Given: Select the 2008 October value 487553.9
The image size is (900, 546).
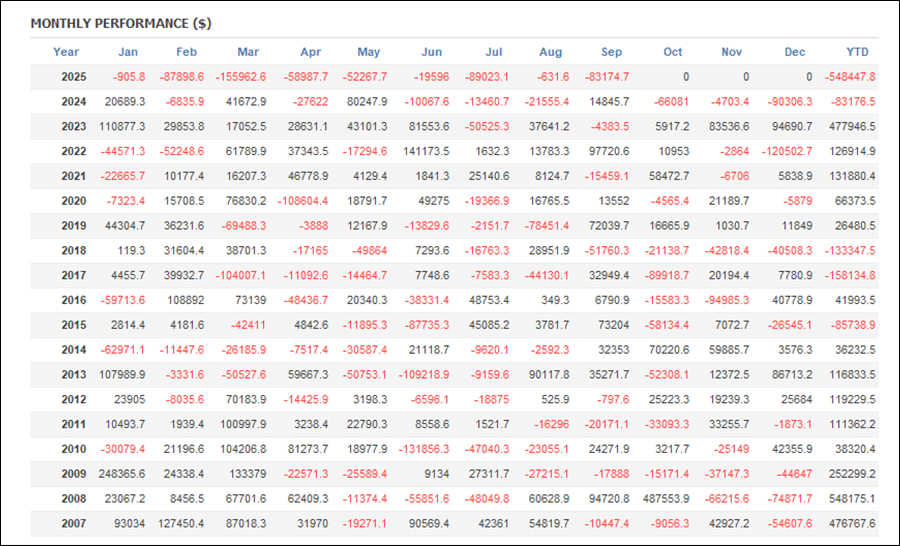Looking at the screenshot, I should click(x=663, y=499).
